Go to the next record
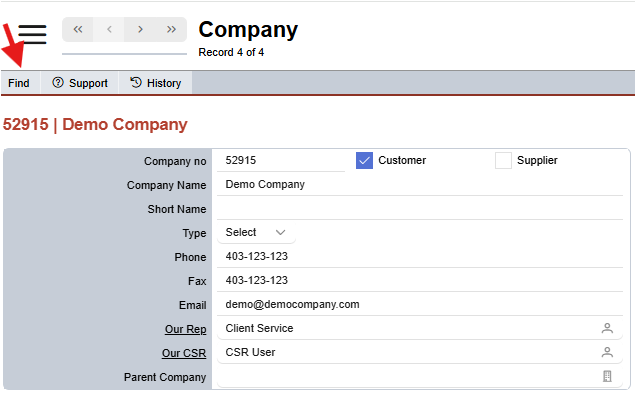The width and height of the screenshot is (635, 400). [140, 30]
